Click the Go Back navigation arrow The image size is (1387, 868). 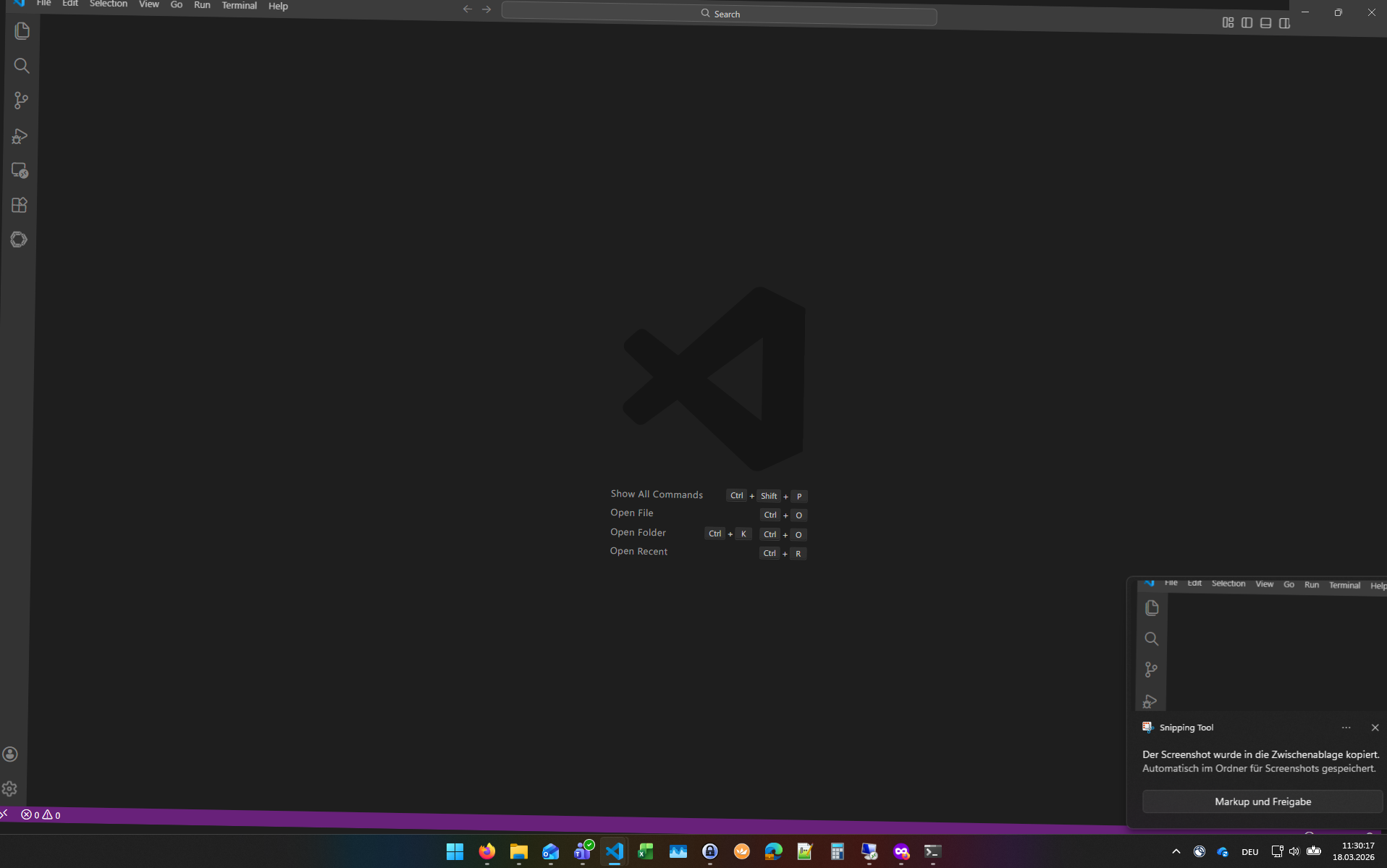click(x=467, y=9)
